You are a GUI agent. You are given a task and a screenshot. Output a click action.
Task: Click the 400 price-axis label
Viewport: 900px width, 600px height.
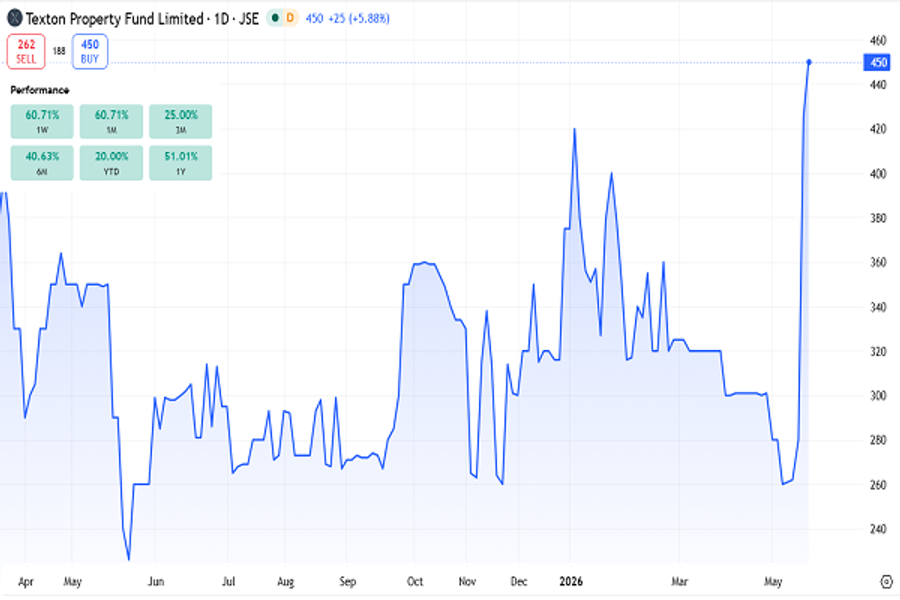click(878, 173)
